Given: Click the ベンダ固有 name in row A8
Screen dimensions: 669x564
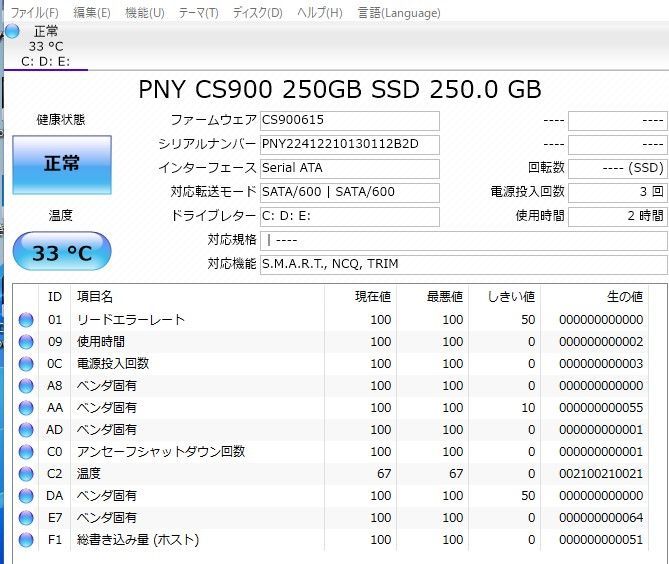Looking at the screenshot, I should click(x=107, y=386).
